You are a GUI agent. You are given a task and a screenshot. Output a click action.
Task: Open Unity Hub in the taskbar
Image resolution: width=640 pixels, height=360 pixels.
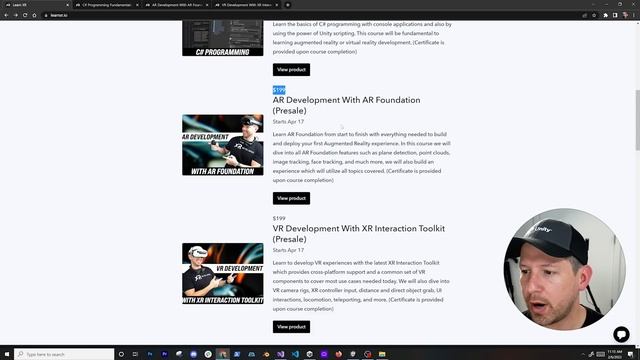pyautogui.click(x=309, y=354)
